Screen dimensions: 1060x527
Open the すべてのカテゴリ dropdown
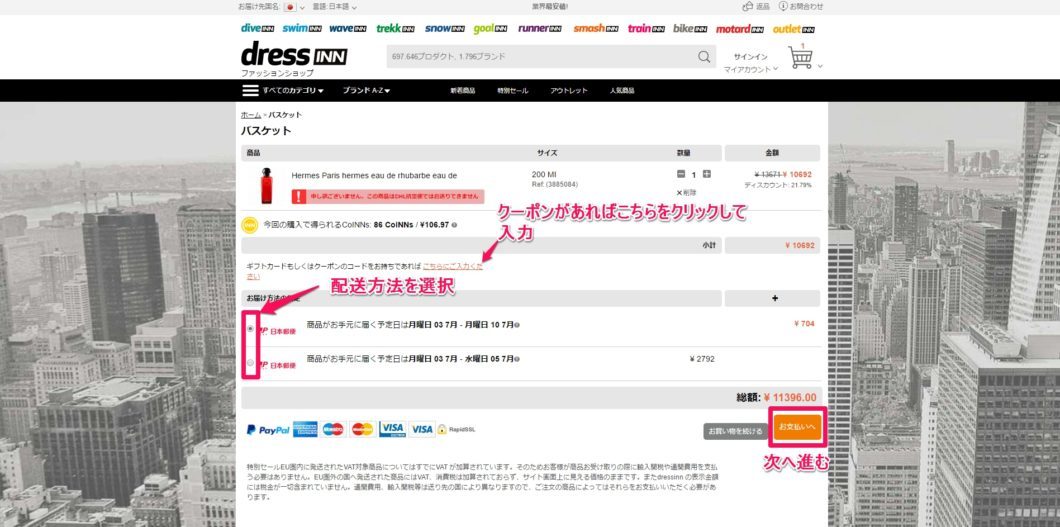point(293,91)
